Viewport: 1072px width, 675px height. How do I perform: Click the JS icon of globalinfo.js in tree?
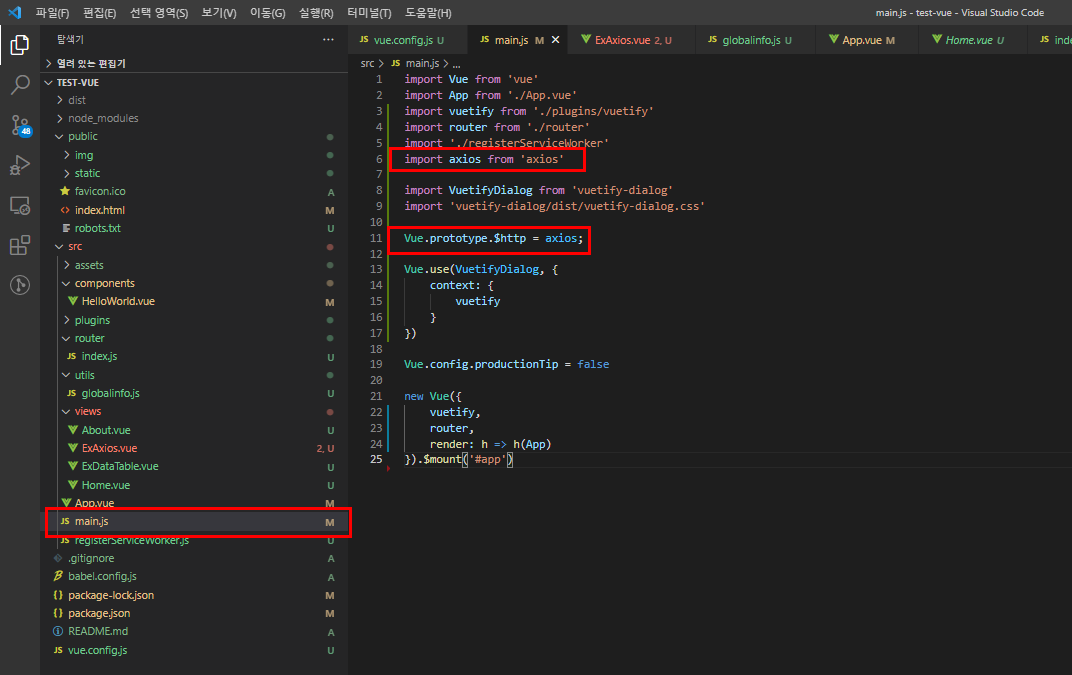click(71, 393)
